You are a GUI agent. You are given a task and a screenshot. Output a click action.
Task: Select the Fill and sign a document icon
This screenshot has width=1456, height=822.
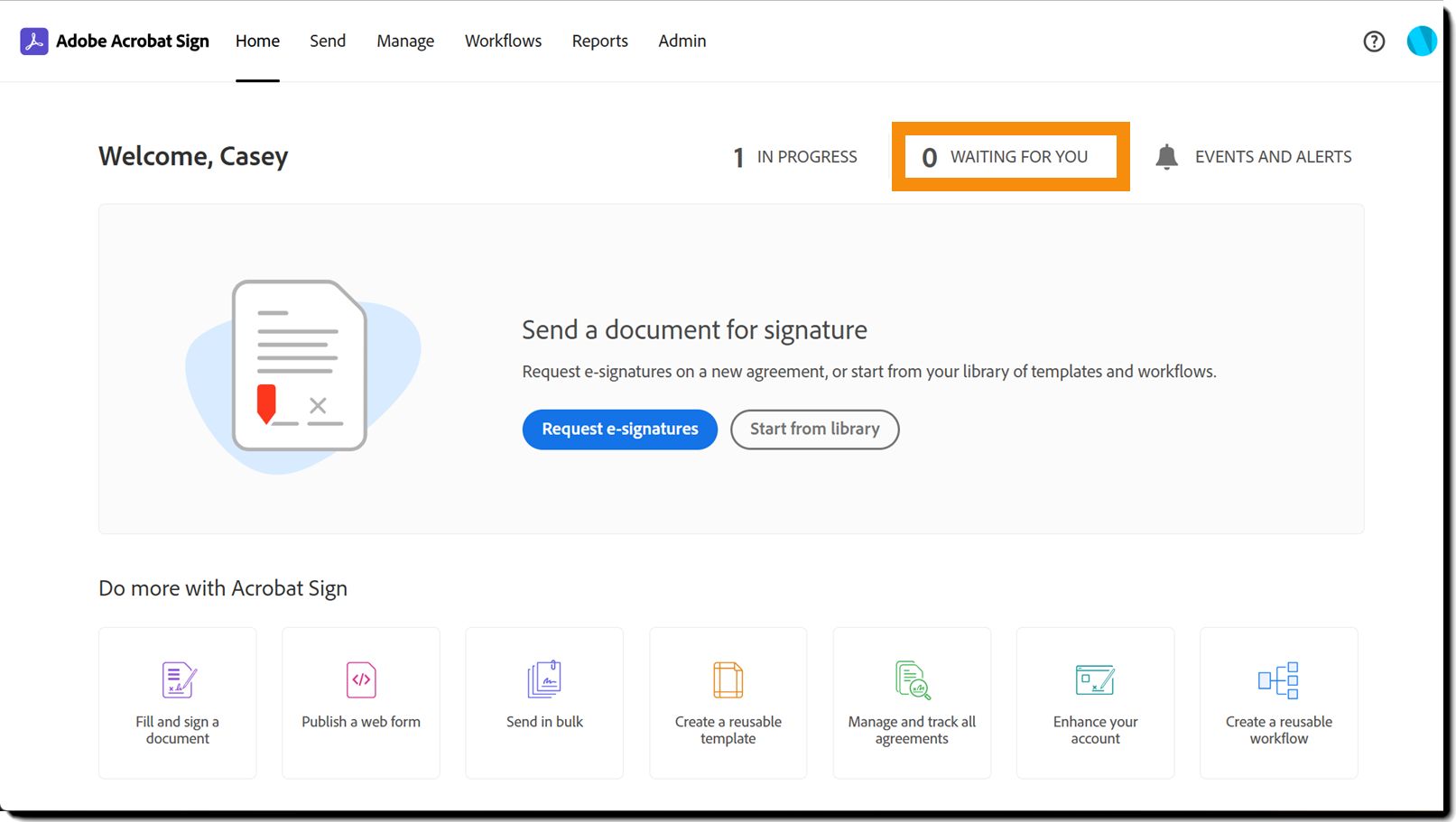pyautogui.click(x=178, y=680)
